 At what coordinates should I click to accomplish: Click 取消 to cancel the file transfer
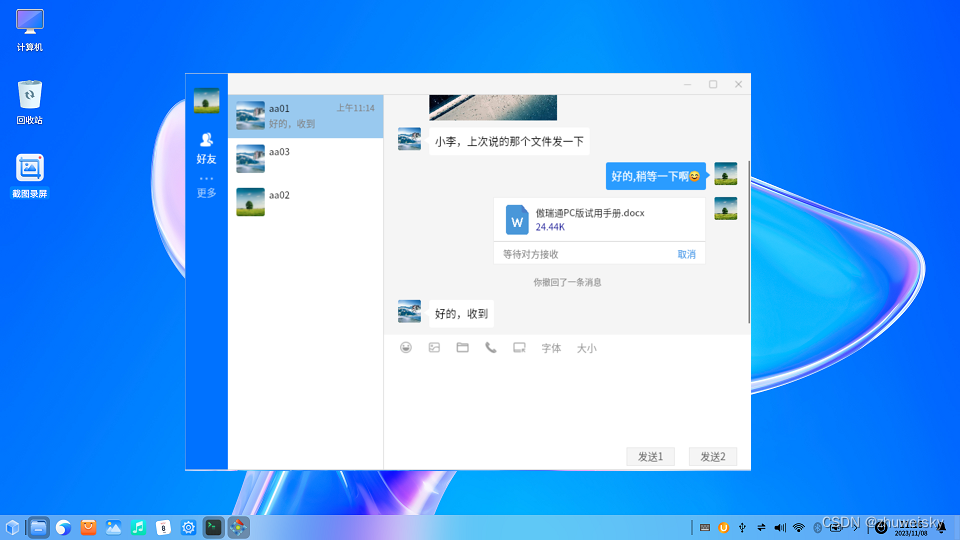click(686, 254)
